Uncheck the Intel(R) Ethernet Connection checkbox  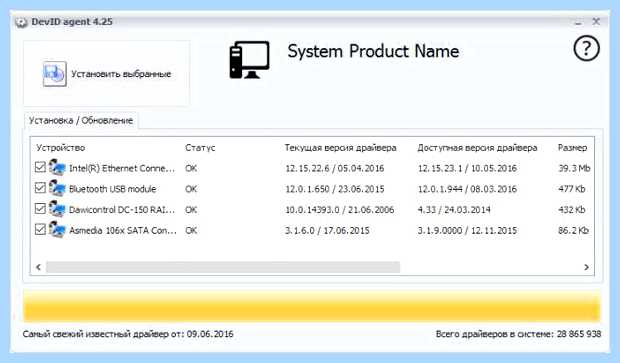coord(40,167)
